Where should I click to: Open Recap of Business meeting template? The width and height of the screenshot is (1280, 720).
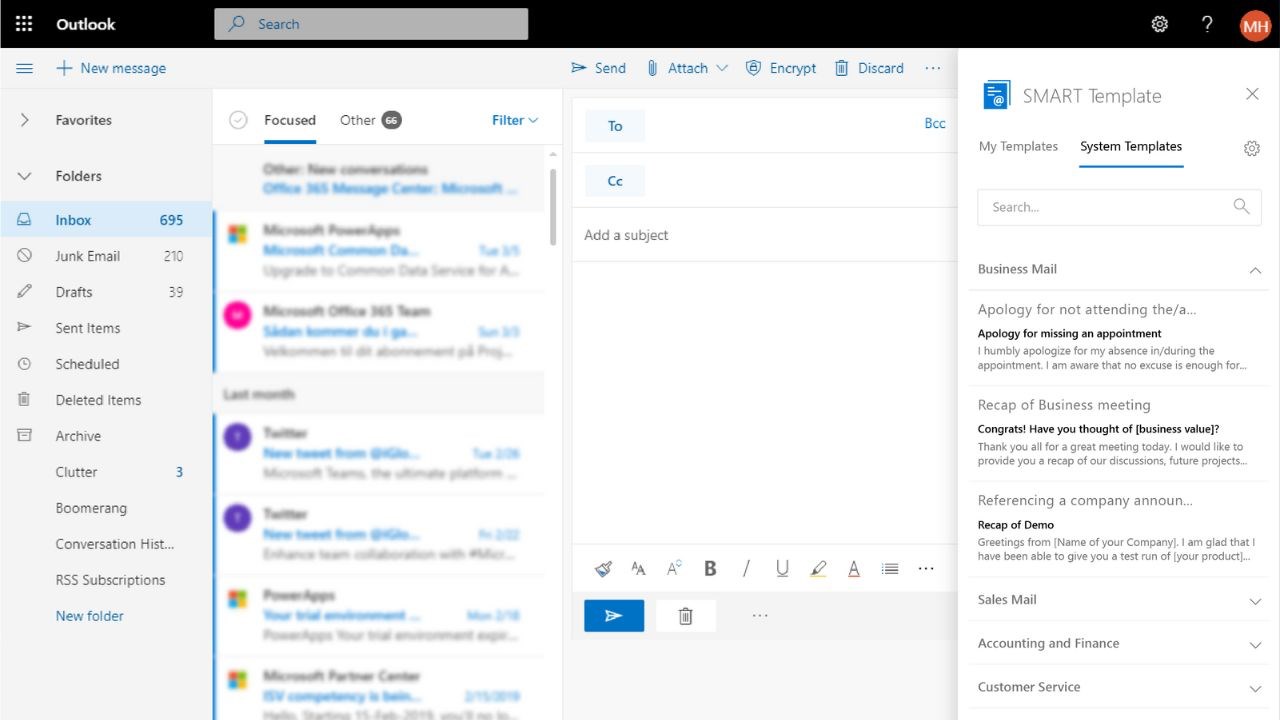point(1119,433)
